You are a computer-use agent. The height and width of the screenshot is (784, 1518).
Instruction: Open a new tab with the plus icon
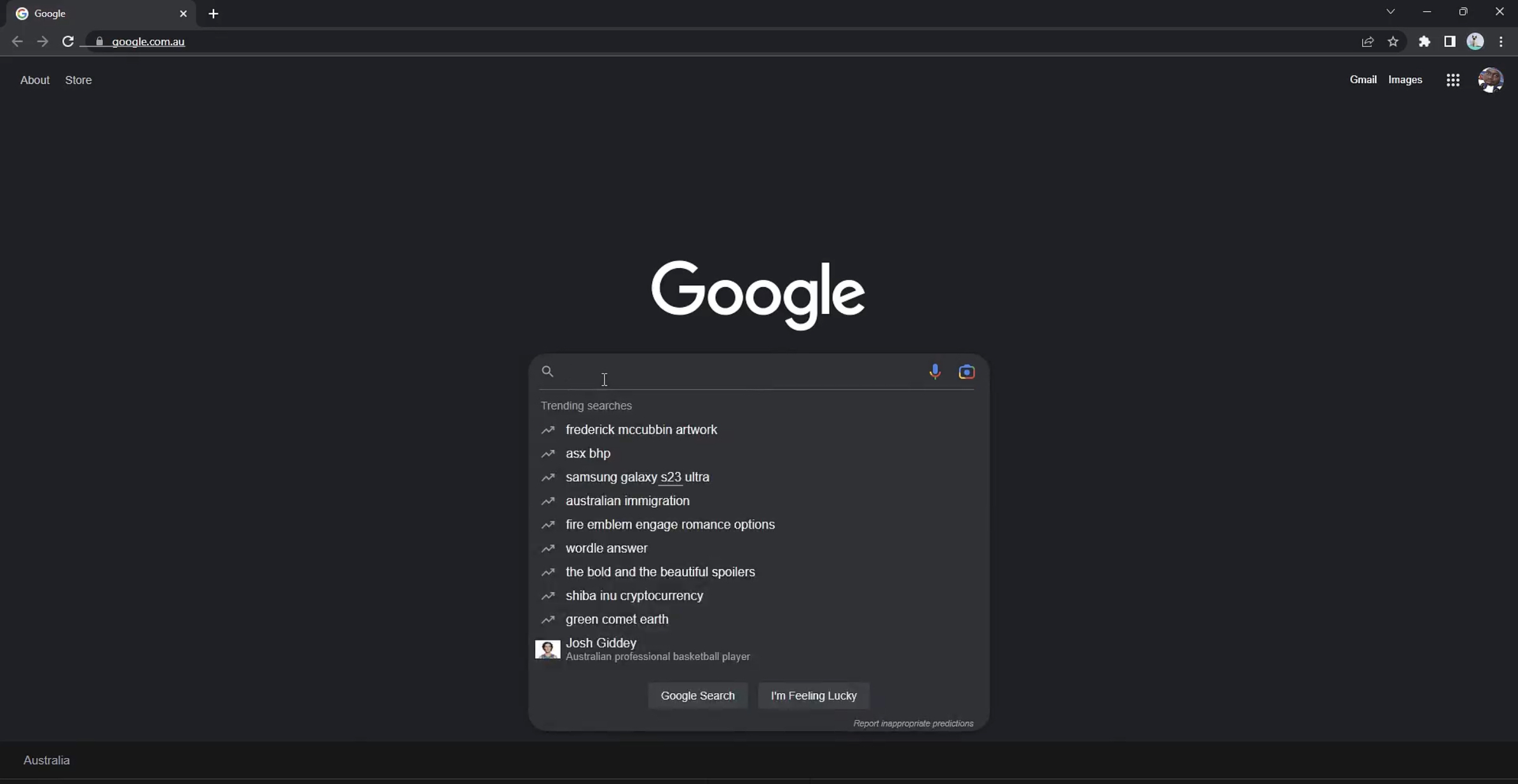tap(214, 13)
